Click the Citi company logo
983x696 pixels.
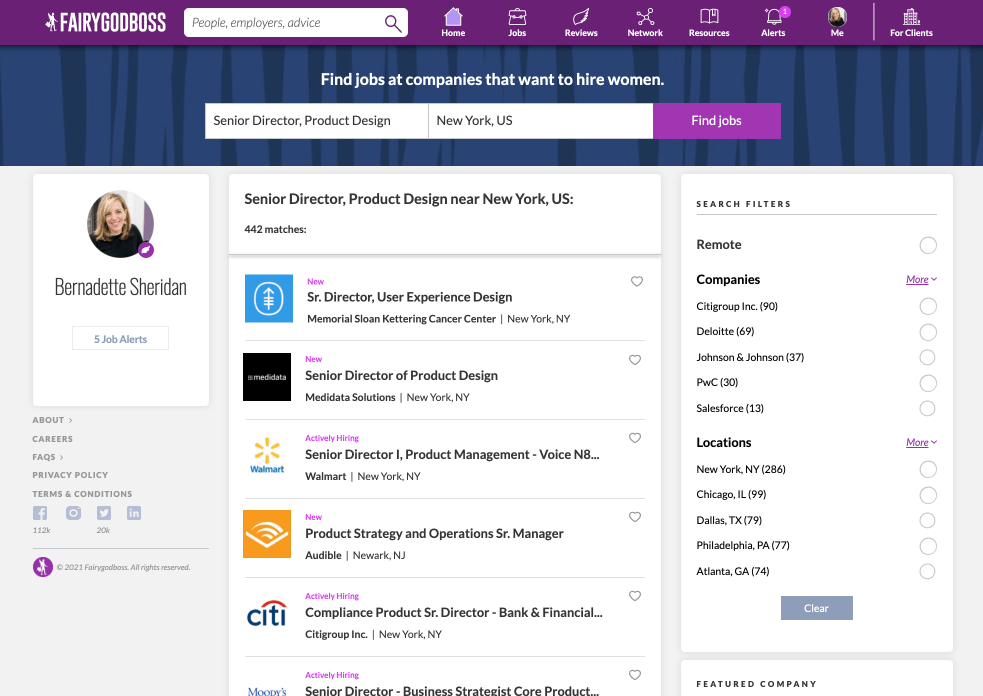267,613
